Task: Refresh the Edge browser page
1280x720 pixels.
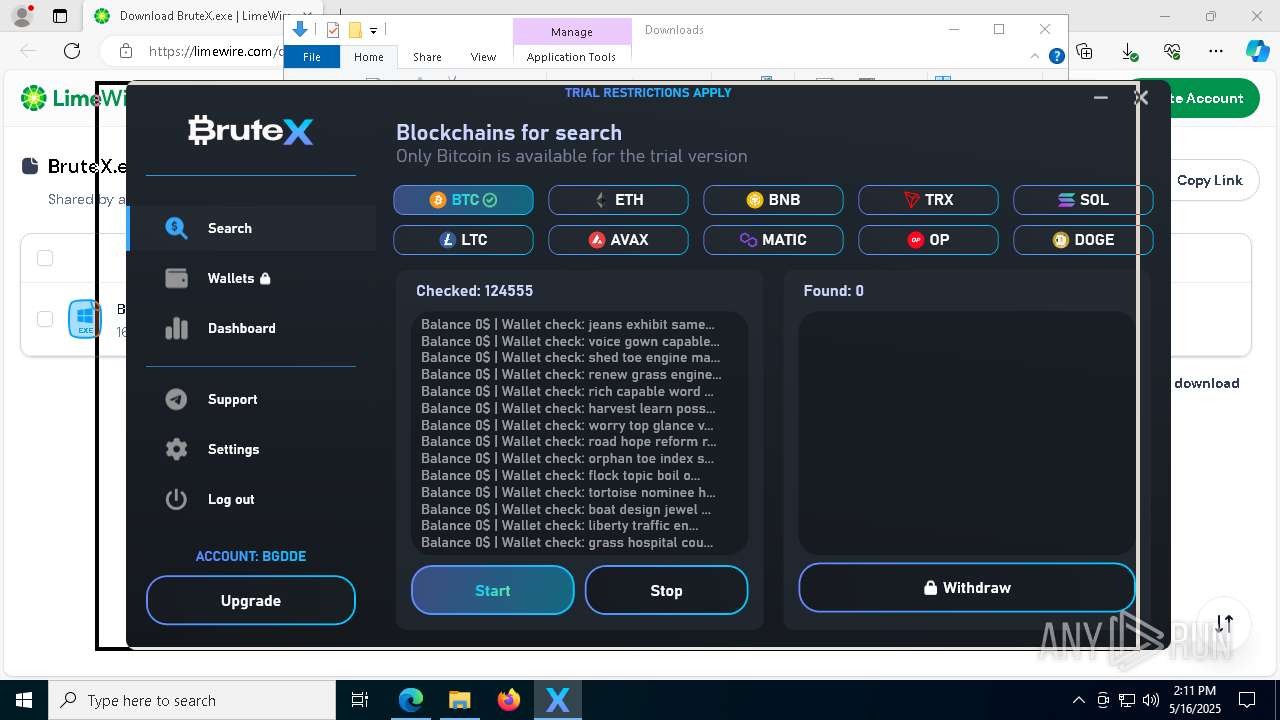Action: point(72,51)
